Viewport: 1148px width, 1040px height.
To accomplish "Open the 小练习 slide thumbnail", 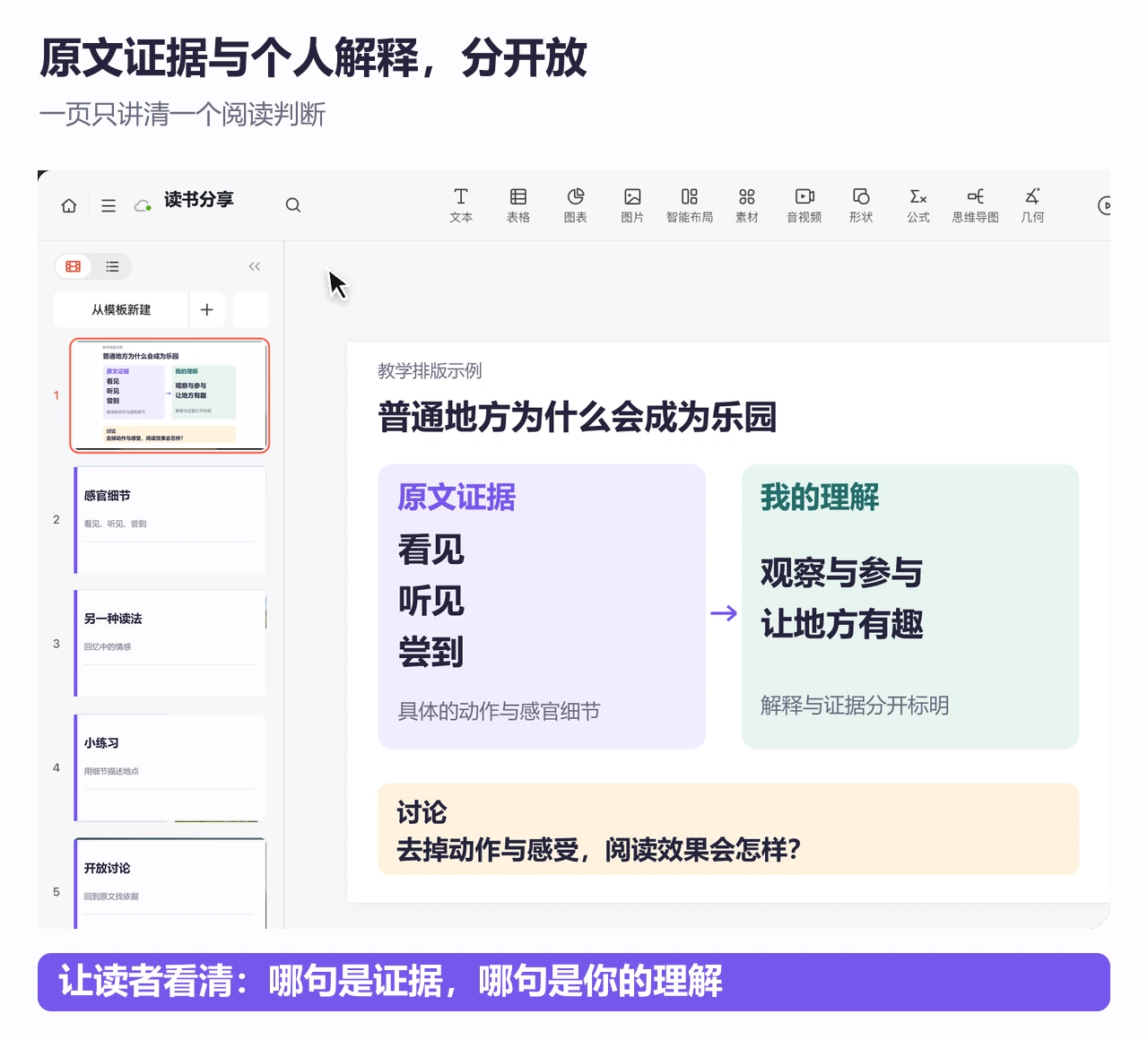I will (170, 767).
